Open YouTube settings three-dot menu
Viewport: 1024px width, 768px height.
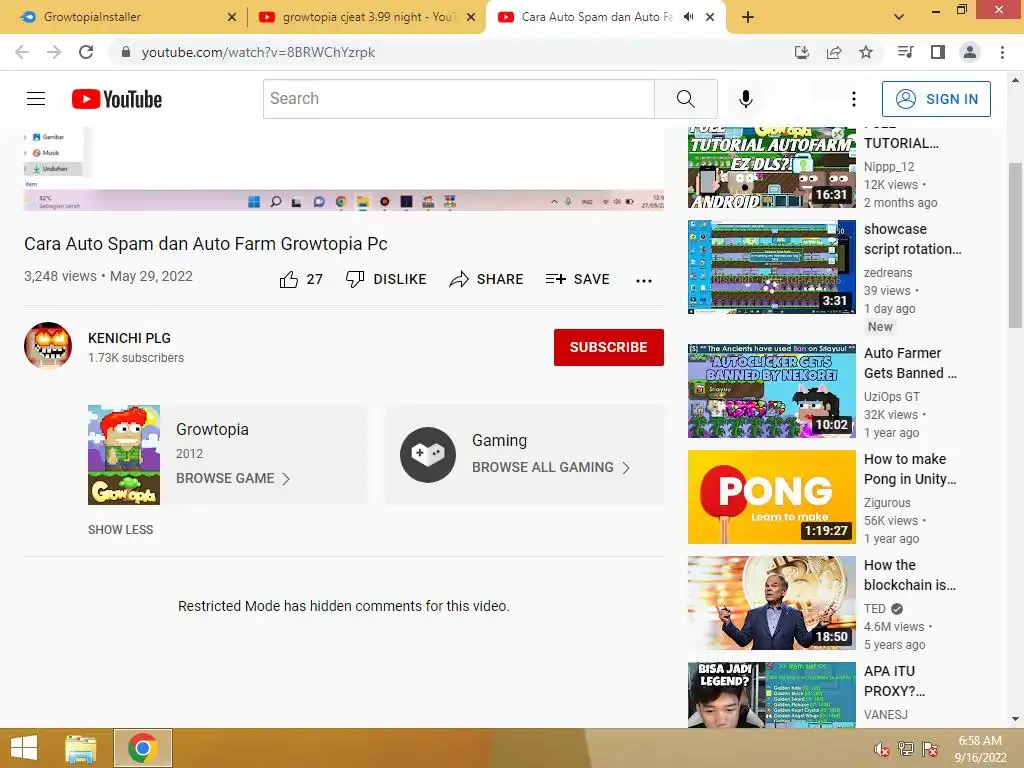[x=854, y=99]
